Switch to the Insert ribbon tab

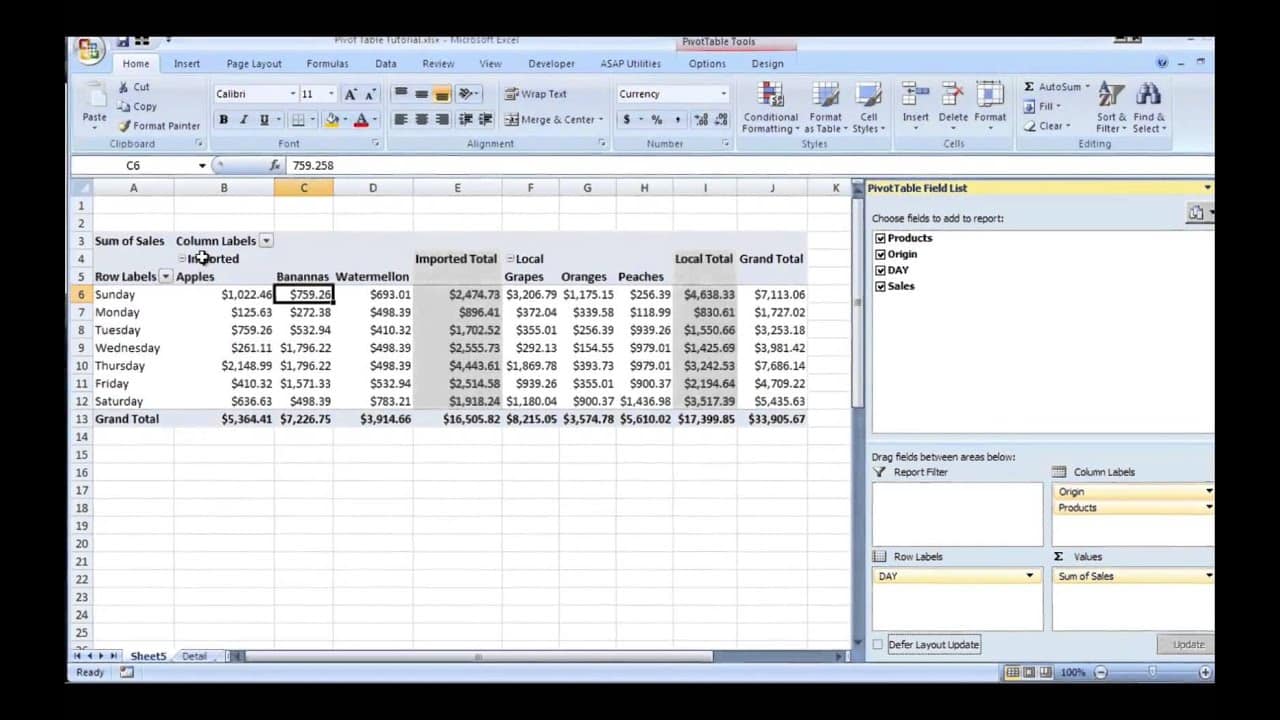(187, 64)
